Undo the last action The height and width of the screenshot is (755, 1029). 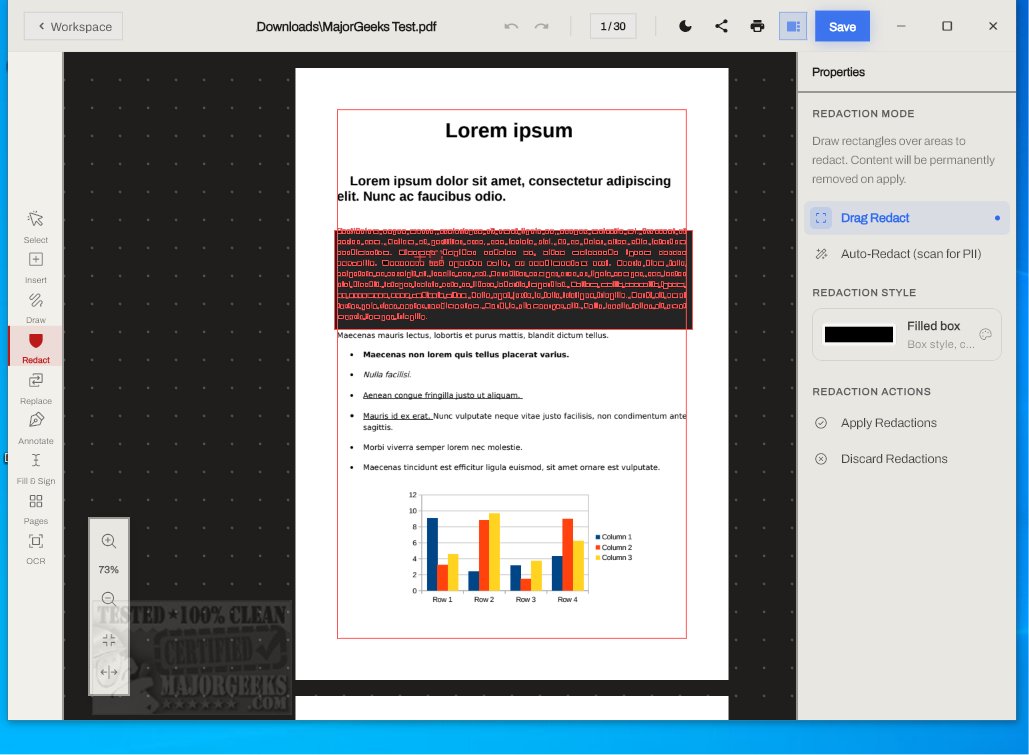point(511,26)
